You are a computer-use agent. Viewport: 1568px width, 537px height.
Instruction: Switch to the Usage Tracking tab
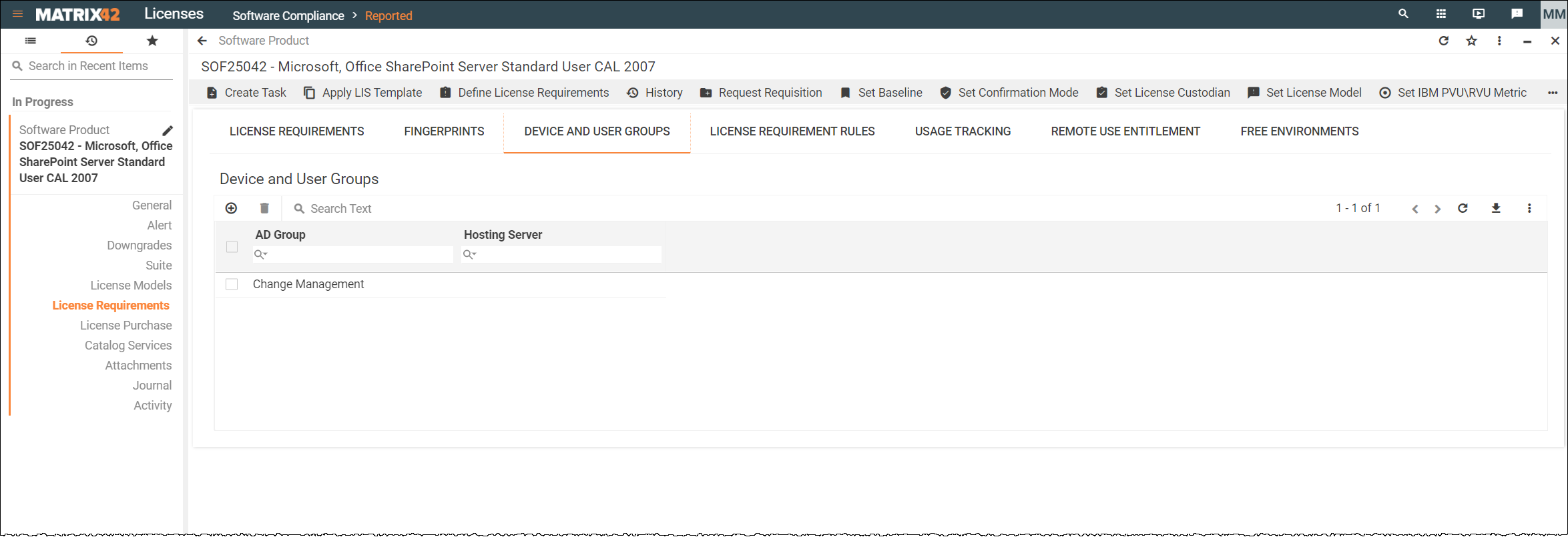click(963, 131)
